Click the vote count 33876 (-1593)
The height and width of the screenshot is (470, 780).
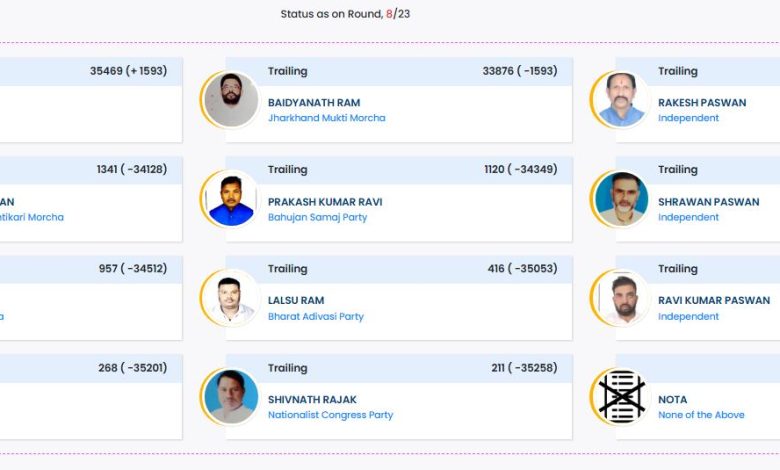(x=519, y=71)
